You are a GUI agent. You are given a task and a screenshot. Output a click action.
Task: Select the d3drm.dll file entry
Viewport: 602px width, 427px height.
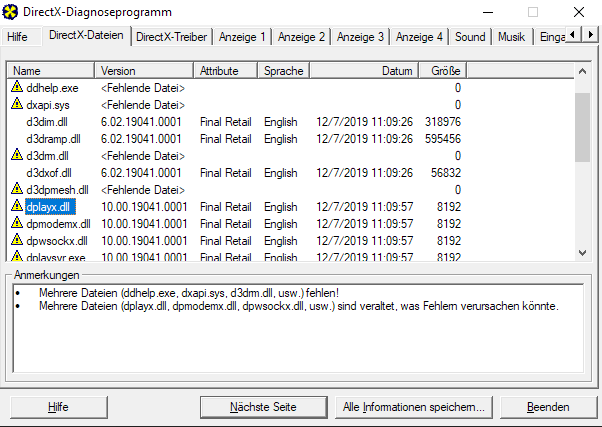click(47, 156)
